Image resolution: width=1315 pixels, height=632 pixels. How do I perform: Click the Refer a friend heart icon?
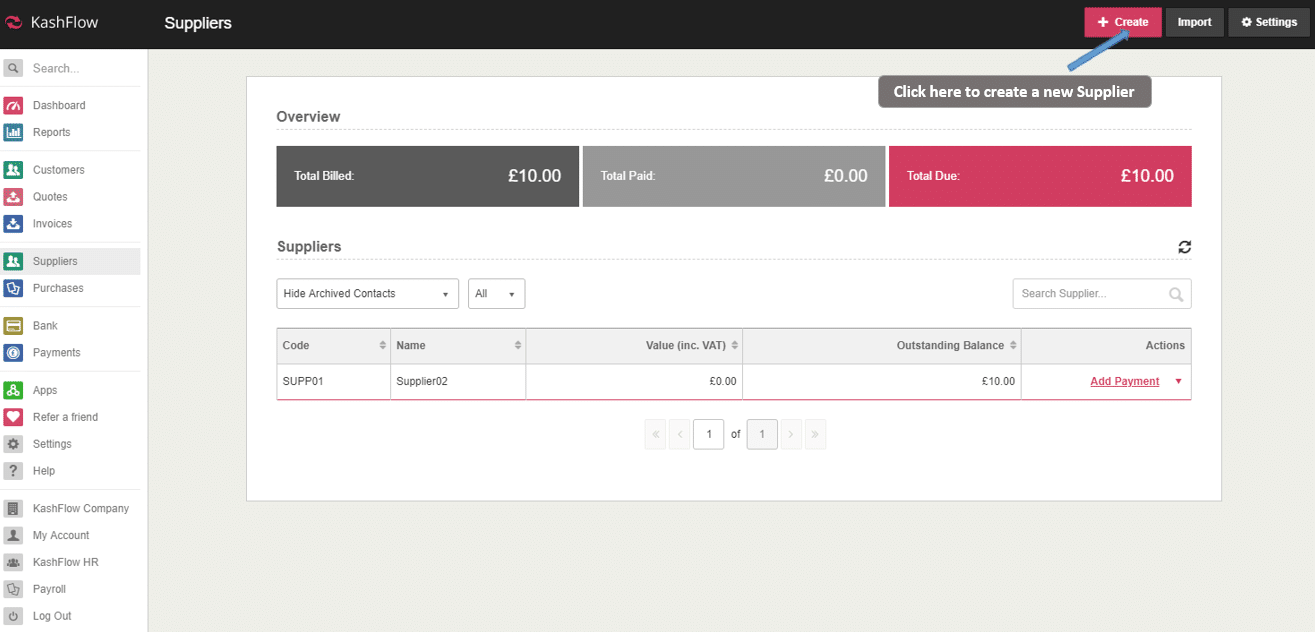pyautogui.click(x=13, y=417)
